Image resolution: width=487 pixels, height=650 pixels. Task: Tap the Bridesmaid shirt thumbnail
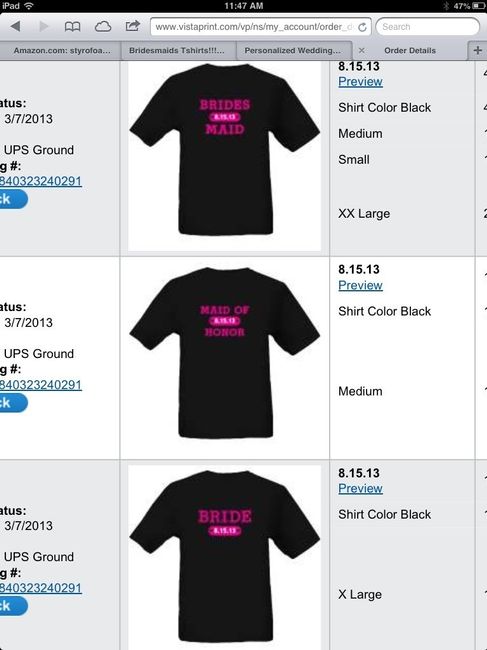pyautogui.click(x=225, y=156)
